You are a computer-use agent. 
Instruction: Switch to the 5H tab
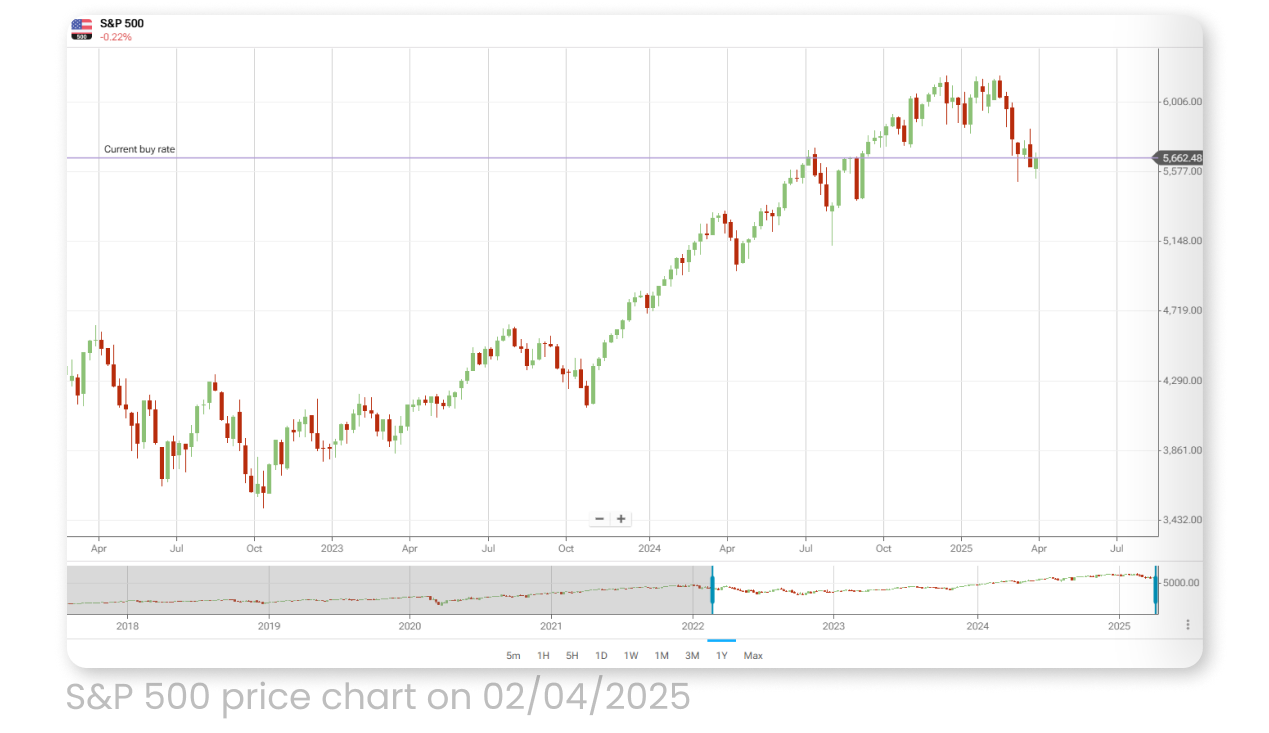point(571,655)
